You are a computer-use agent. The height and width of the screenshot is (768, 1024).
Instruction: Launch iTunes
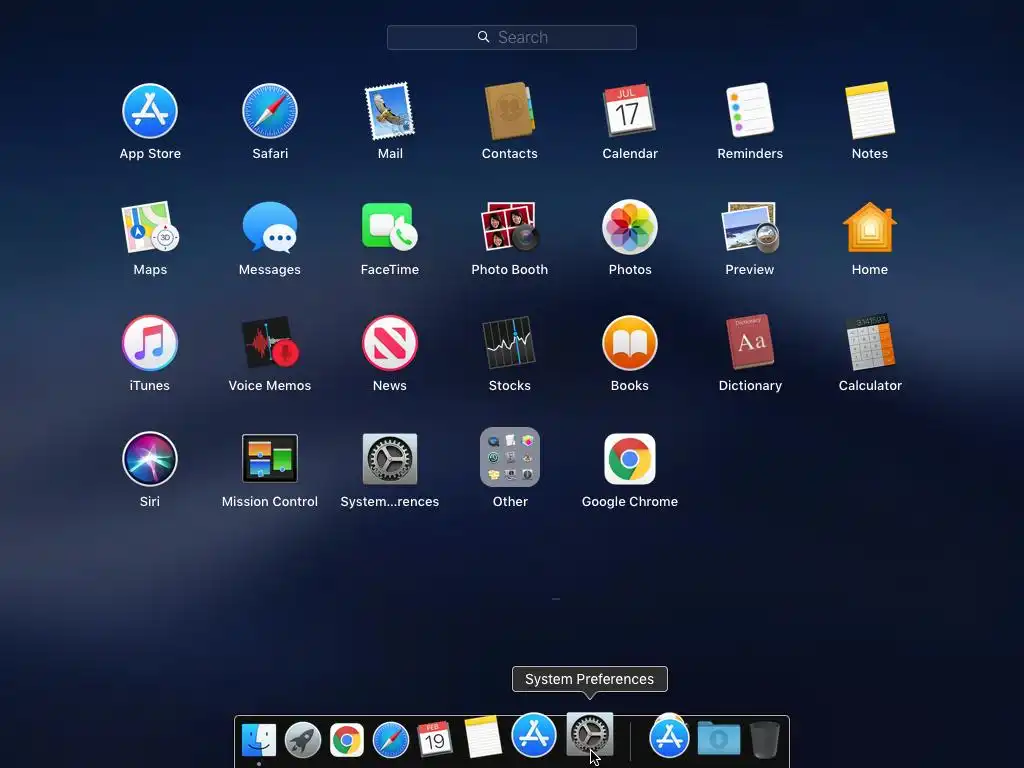coord(150,343)
